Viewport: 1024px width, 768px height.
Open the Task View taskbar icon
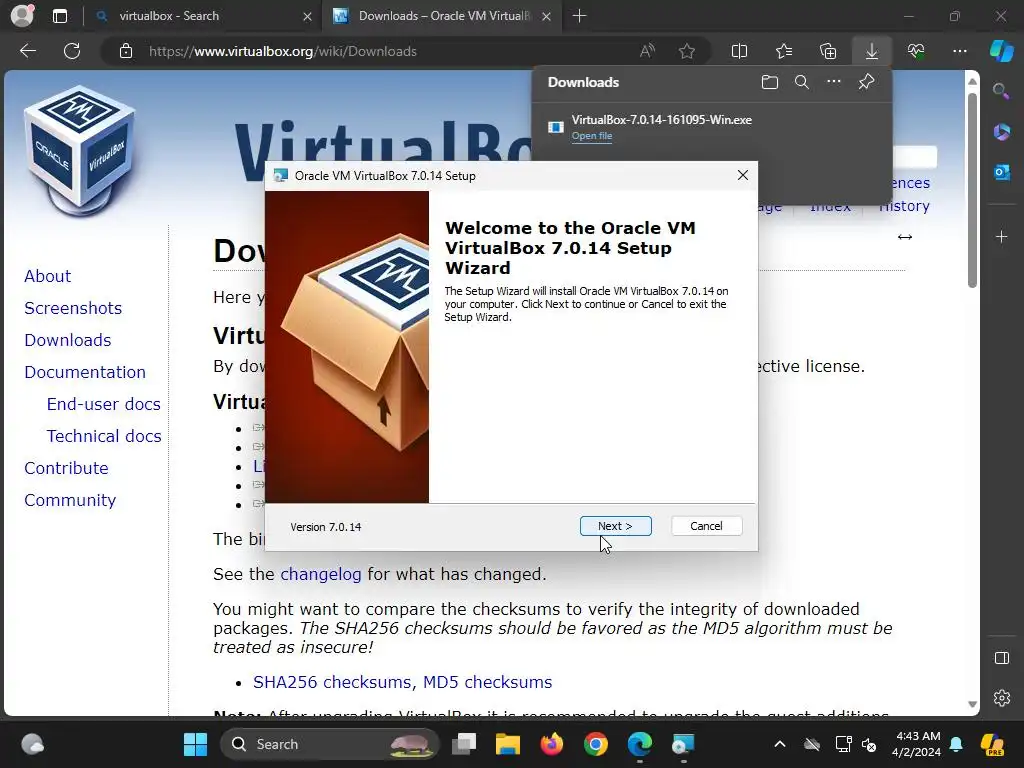click(x=464, y=744)
